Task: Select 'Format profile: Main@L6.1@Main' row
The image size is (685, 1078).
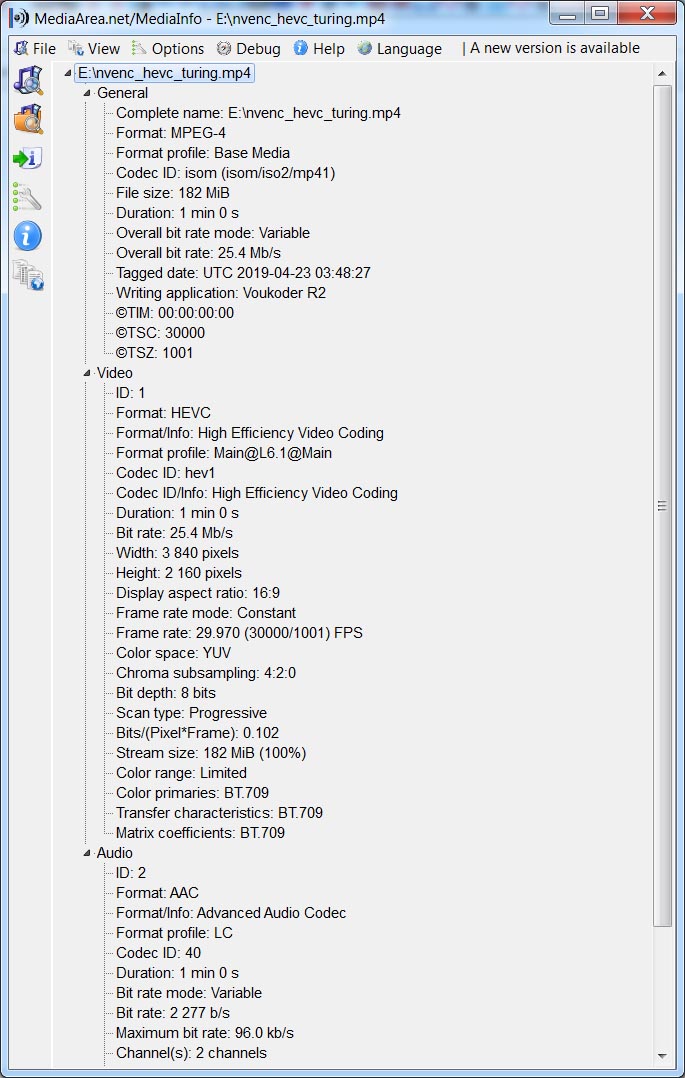Action: point(224,452)
